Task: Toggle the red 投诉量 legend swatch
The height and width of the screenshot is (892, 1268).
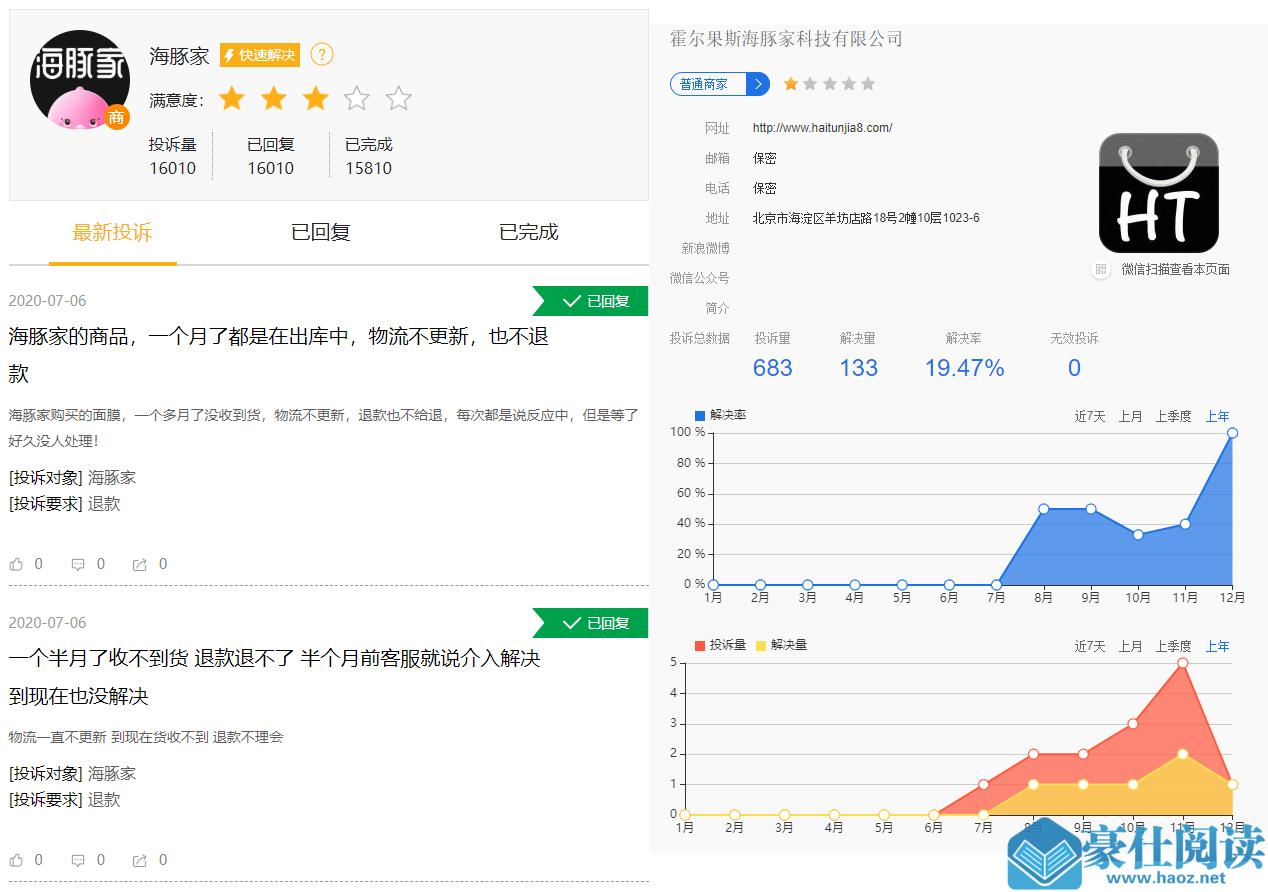Action: tap(700, 645)
